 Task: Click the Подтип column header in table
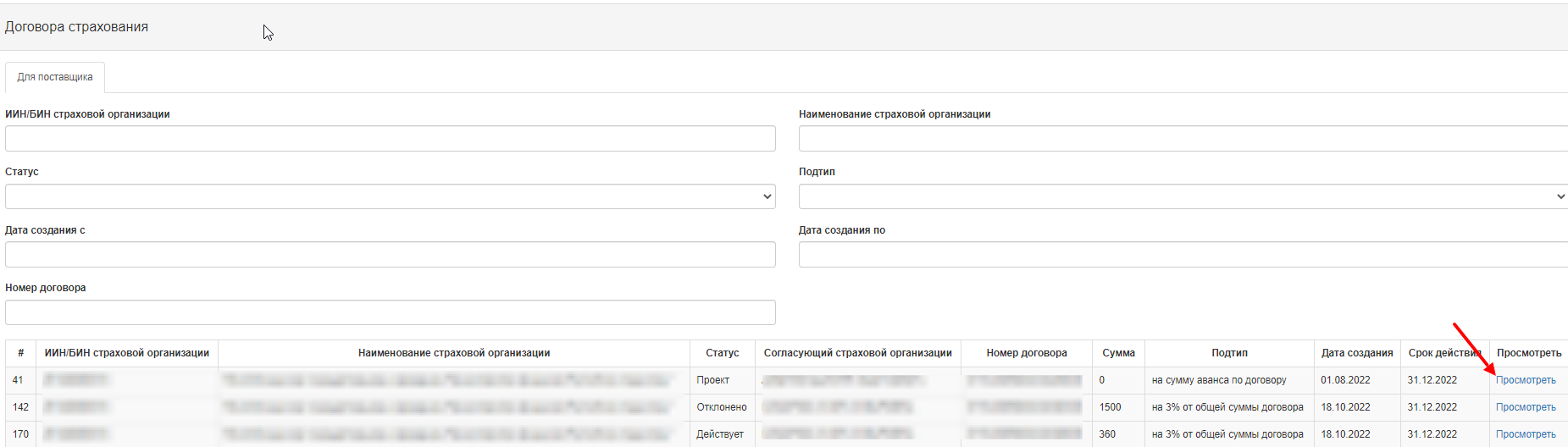pos(1229,353)
